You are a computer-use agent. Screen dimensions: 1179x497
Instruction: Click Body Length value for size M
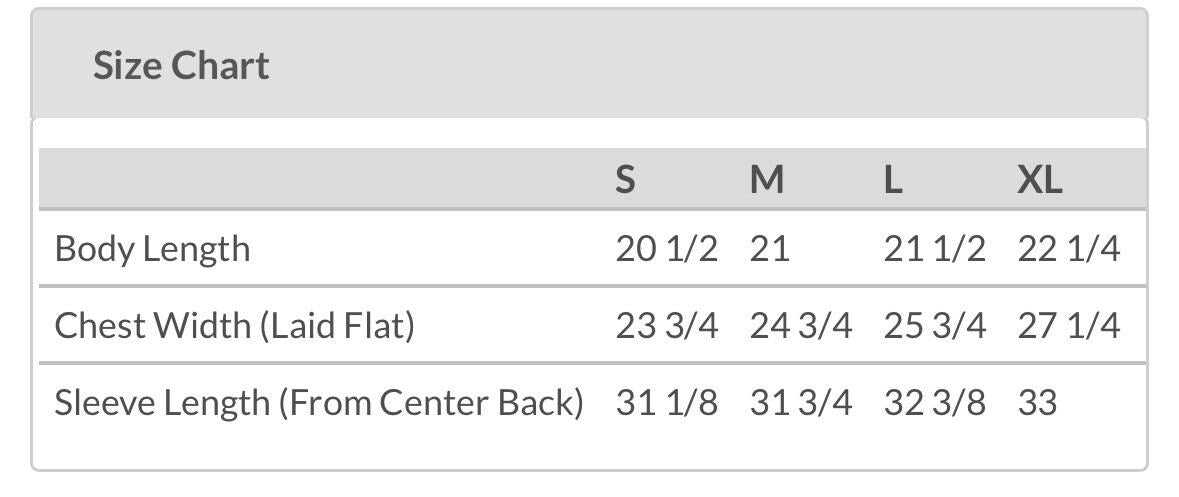(x=770, y=248)
